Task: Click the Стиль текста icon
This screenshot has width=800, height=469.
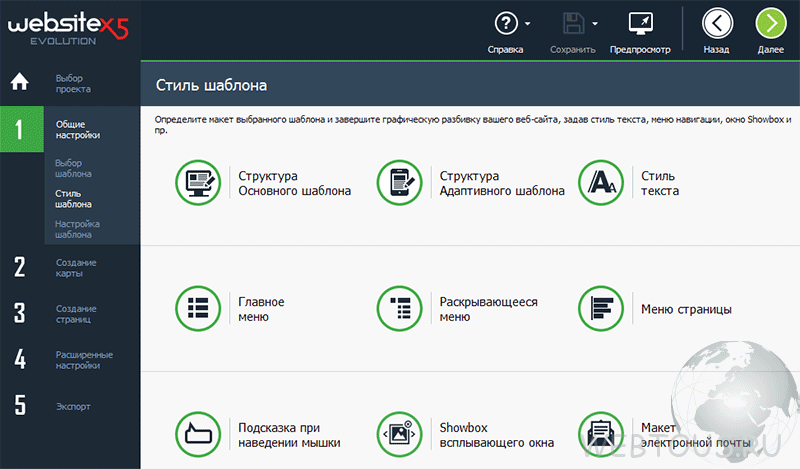Action: pos(601,183)
